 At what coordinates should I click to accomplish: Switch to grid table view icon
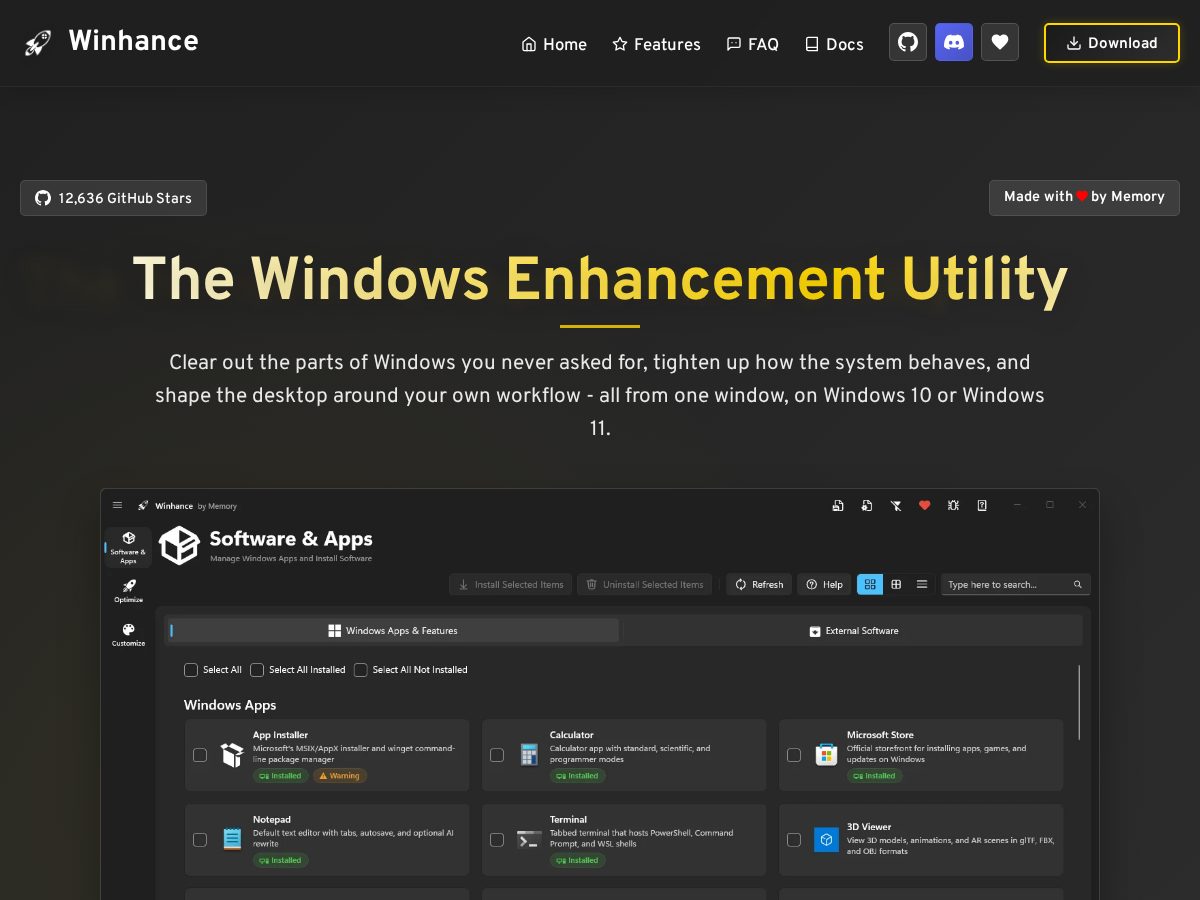point(896,584)
